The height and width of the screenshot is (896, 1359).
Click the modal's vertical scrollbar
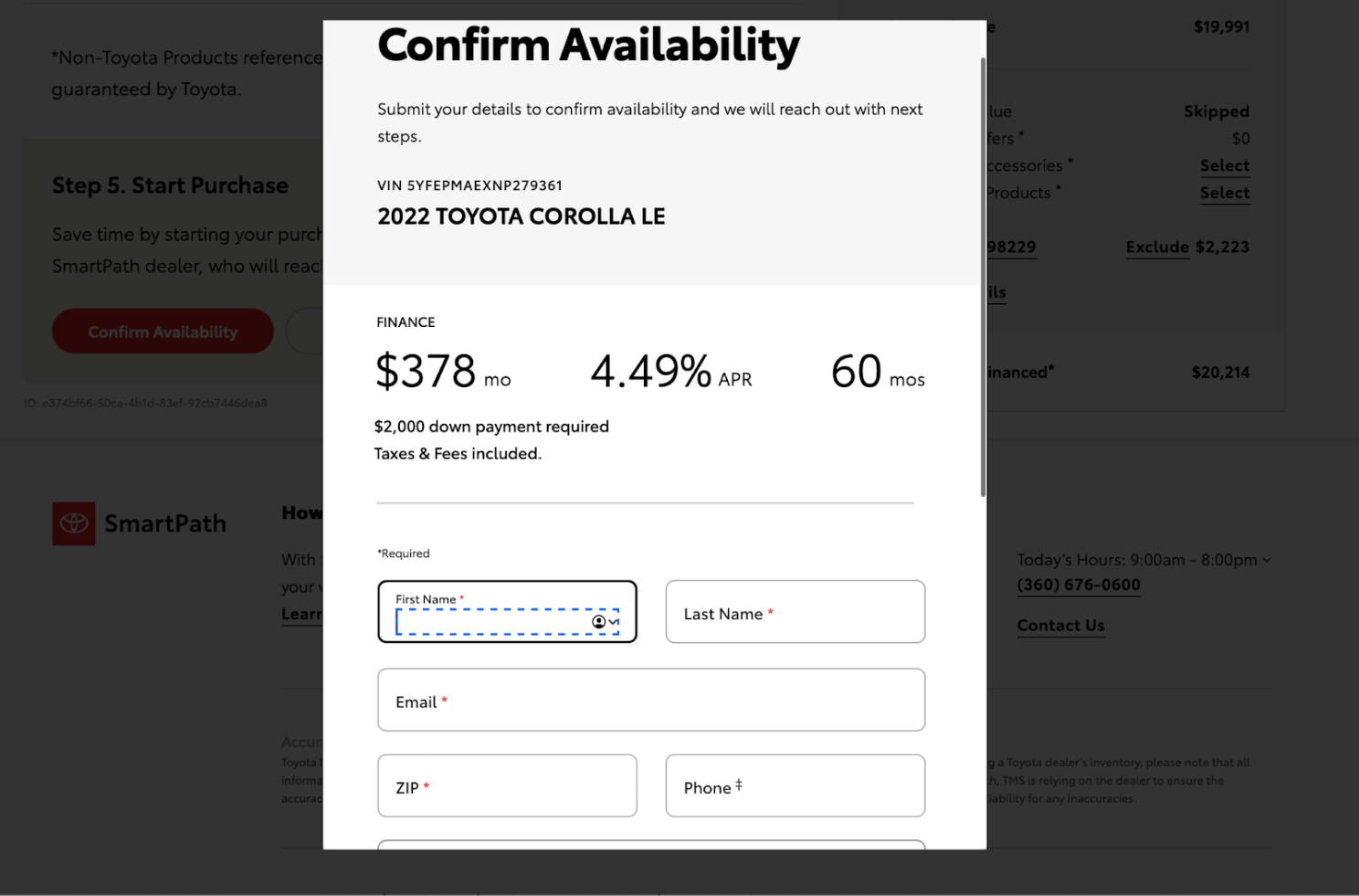pyautogui.click(x=983, y=277)
